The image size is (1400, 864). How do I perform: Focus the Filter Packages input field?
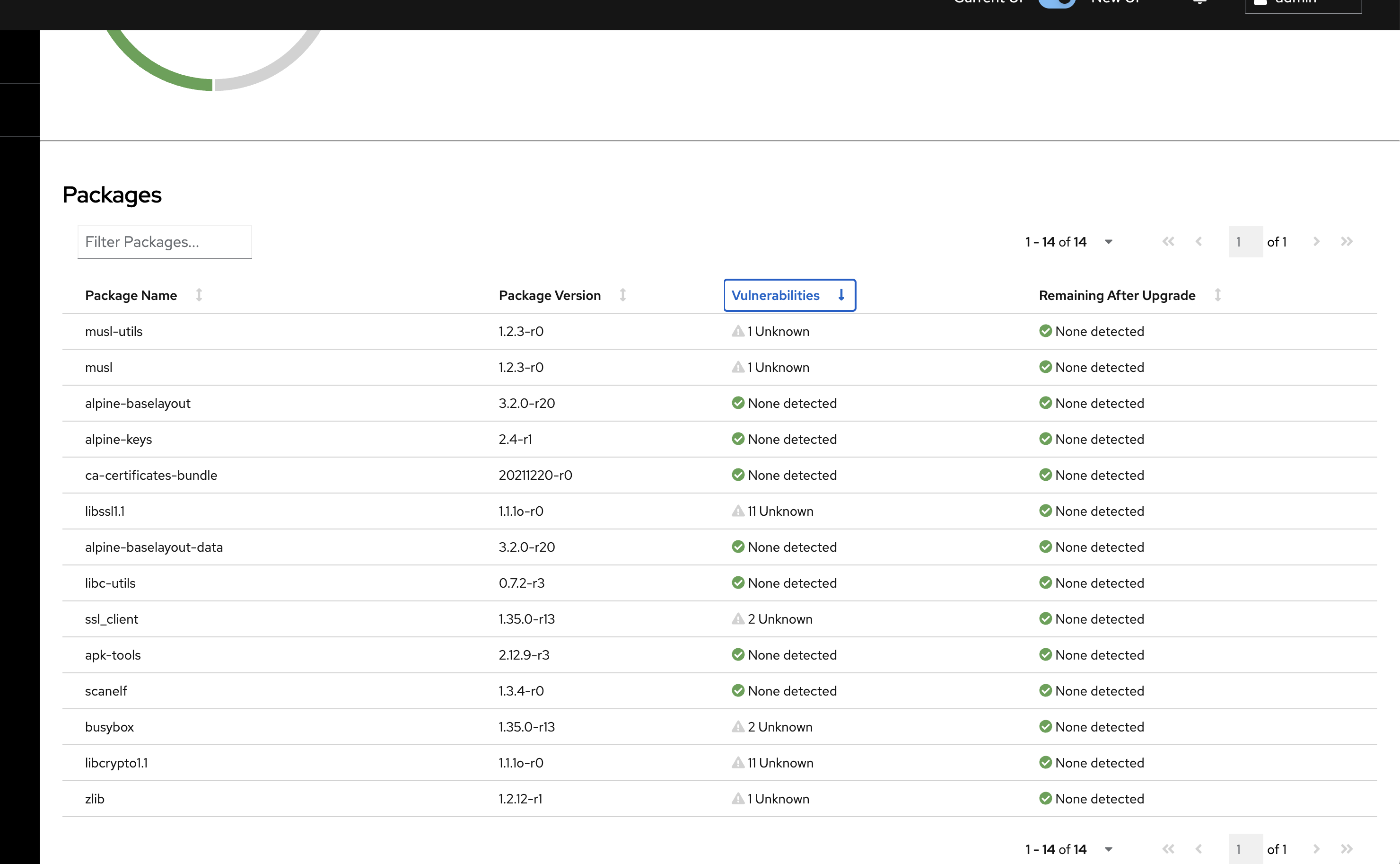click(x=165, y=242)
